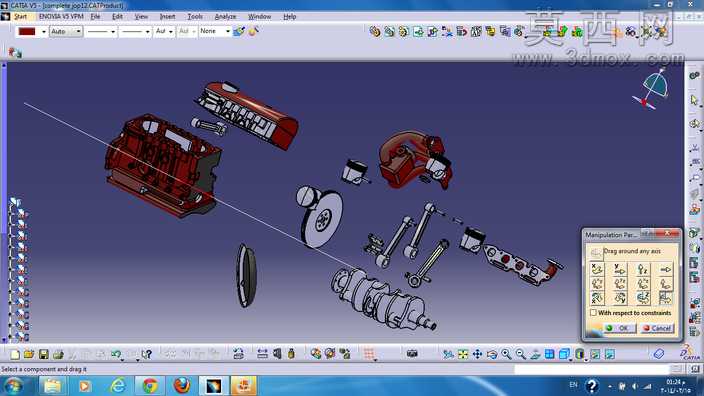Click the dark red fill color swatch

27,32
